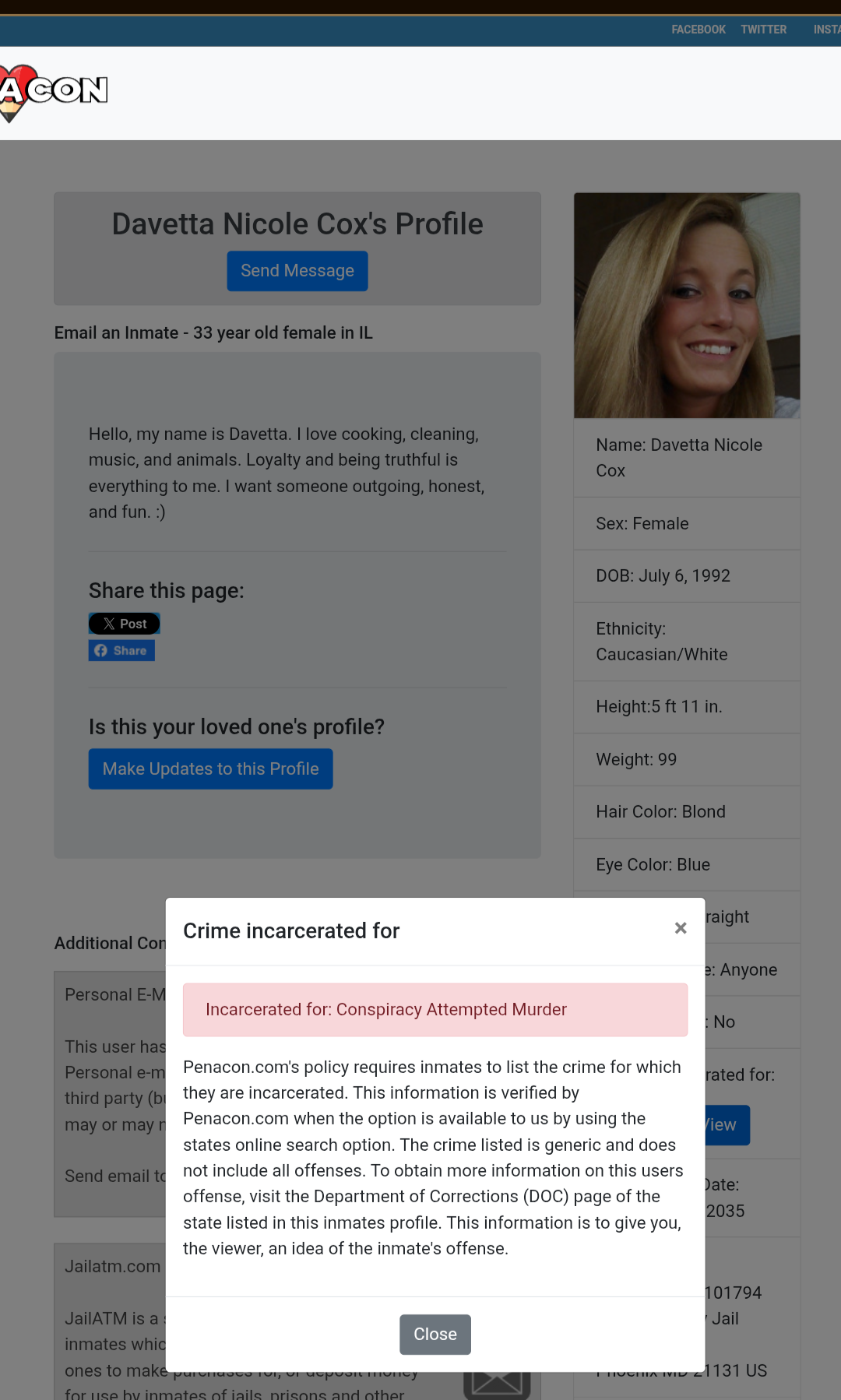The image size is (841, 1400).
Task: Share the profile with X Post button
Action: click(125, 624)
